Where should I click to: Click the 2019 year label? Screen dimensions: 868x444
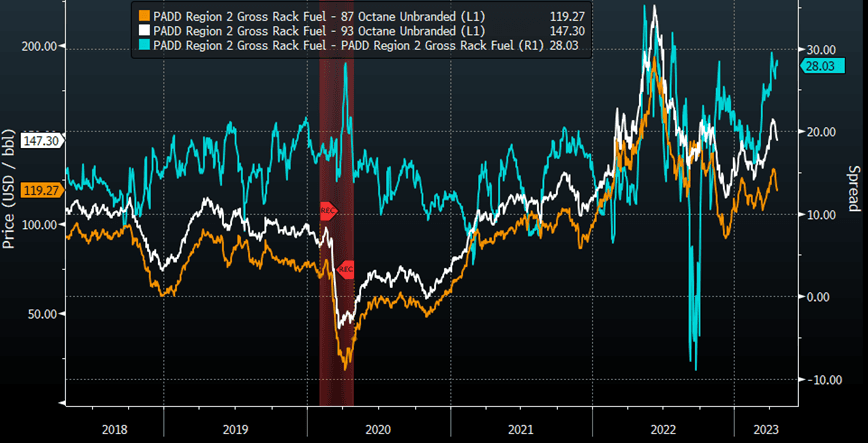tap(235, 430)
